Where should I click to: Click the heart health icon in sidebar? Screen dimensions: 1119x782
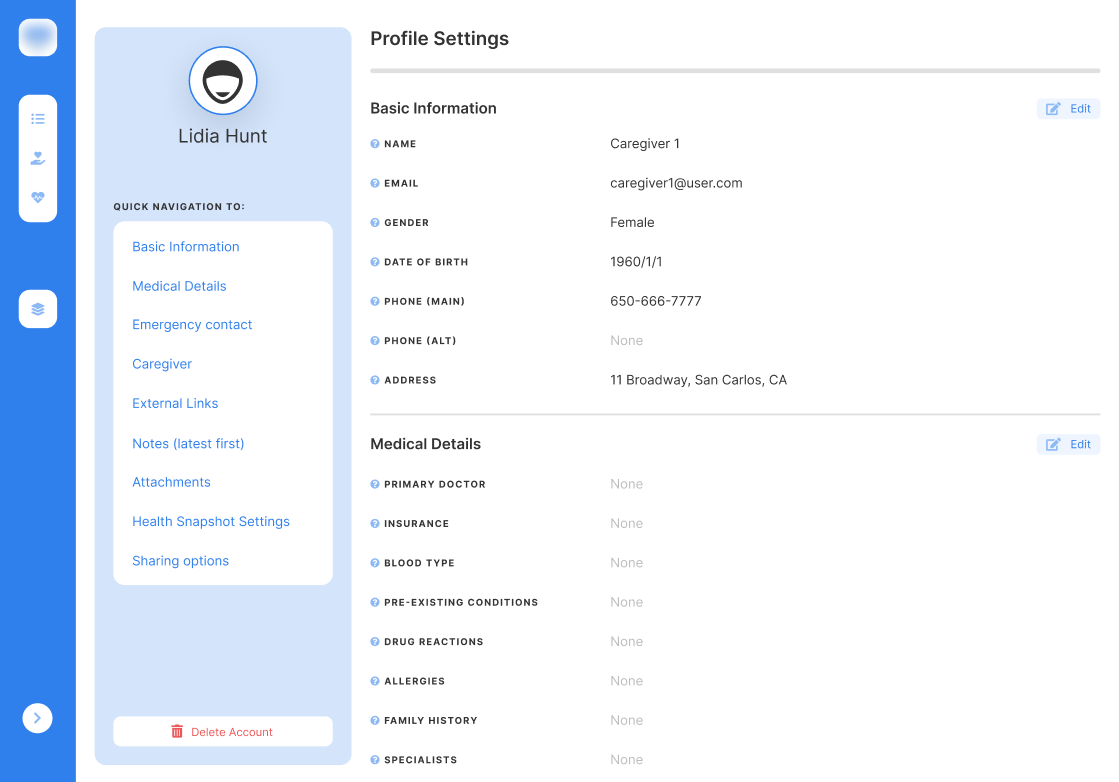coord(38,198)
